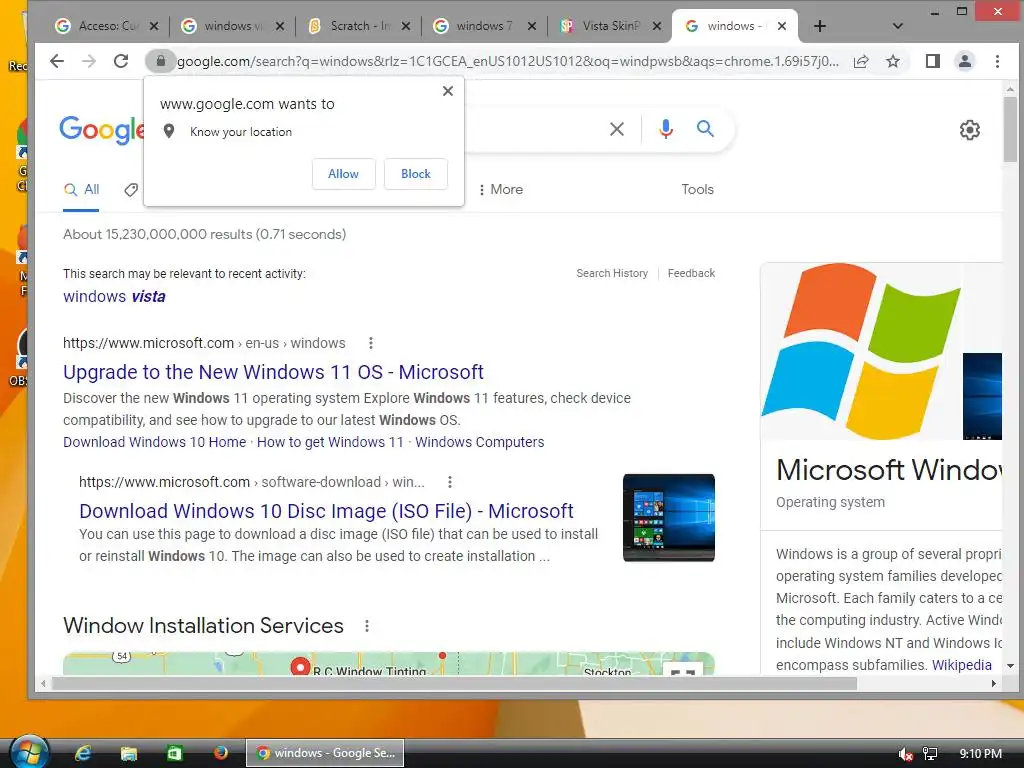
Task: Close the location permission popup
Action: click(448, 91)
